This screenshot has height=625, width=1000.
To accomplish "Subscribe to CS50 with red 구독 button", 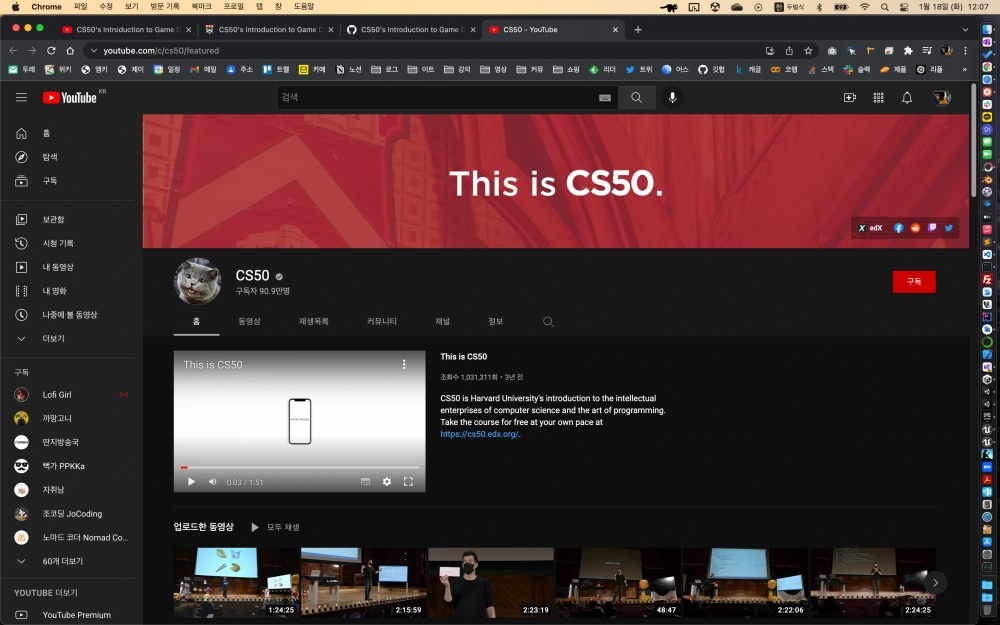I will 914,281.
